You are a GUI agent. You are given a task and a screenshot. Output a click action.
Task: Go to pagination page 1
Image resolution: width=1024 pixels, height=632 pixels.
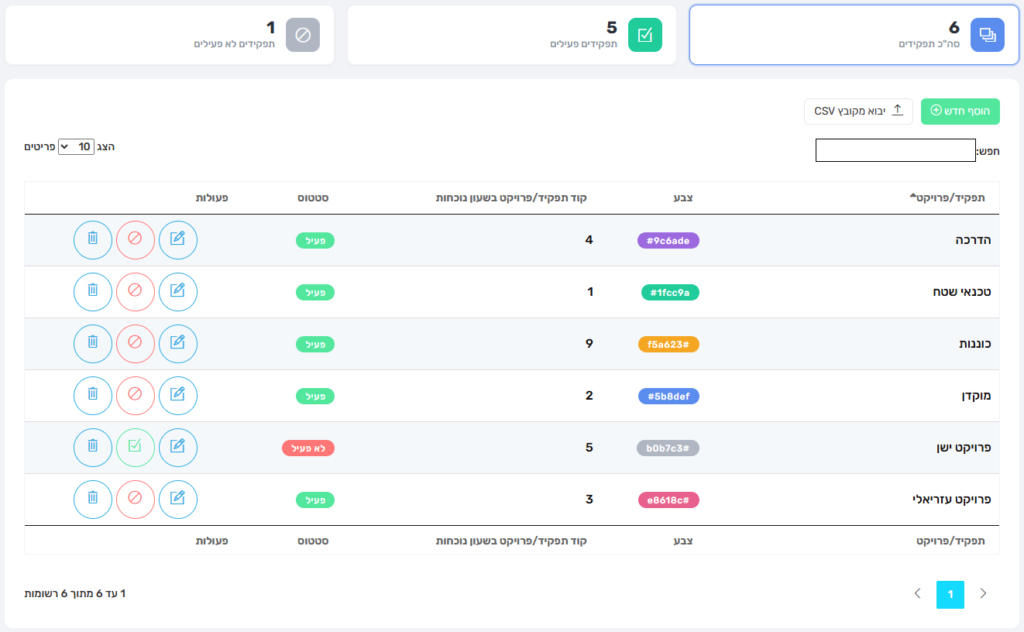(950, 594)
